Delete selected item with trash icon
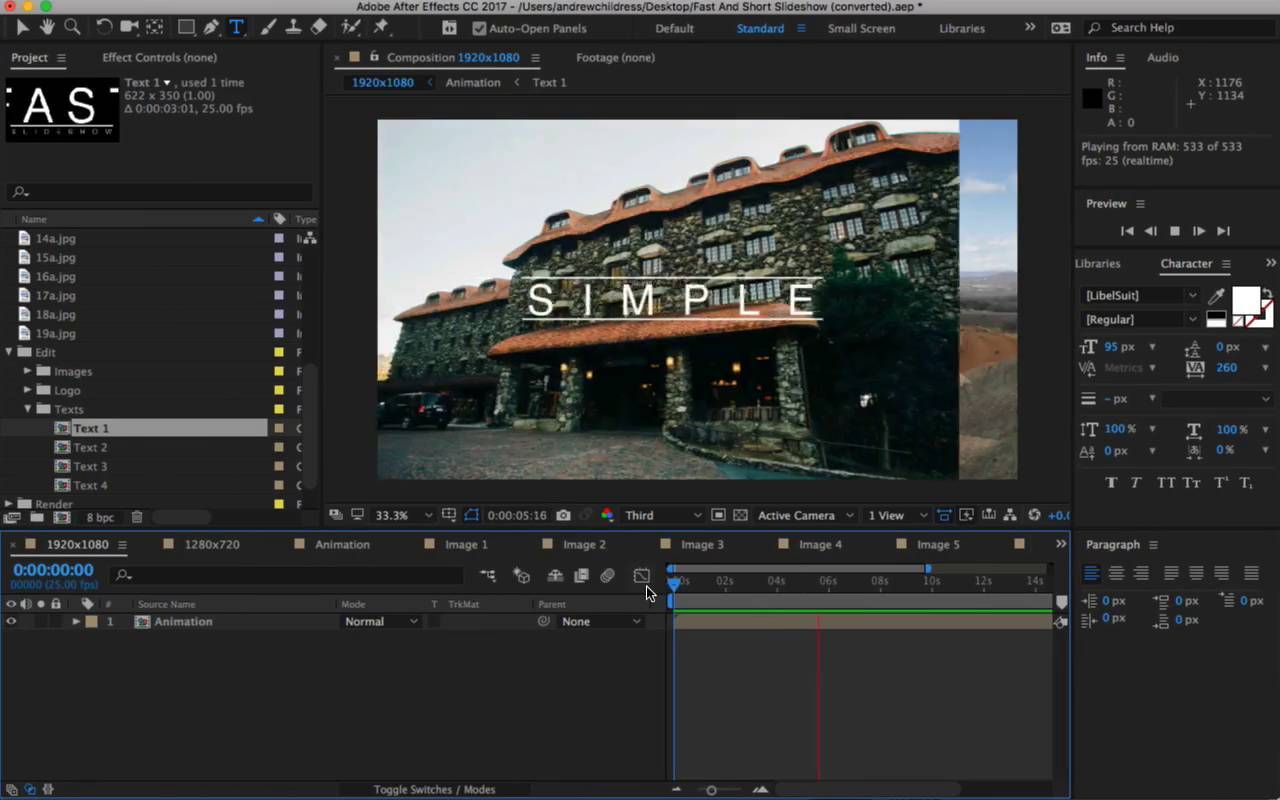 tap(137, 517)
